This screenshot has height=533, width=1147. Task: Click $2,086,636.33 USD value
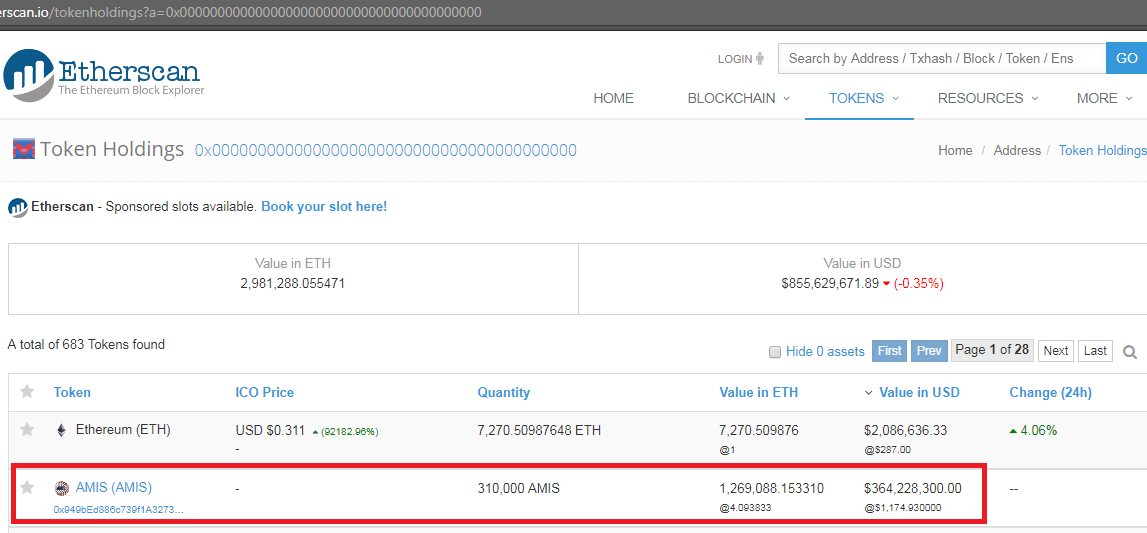[906, 430]
